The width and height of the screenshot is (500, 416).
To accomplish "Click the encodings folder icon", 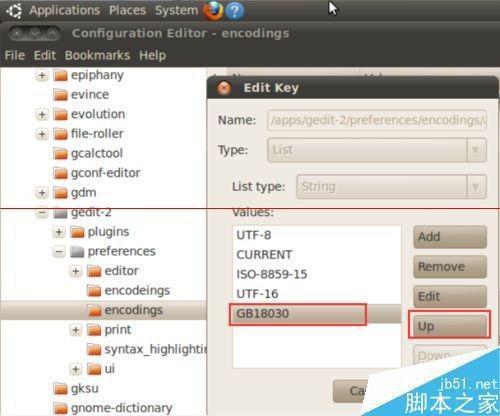I will (94, 310).
